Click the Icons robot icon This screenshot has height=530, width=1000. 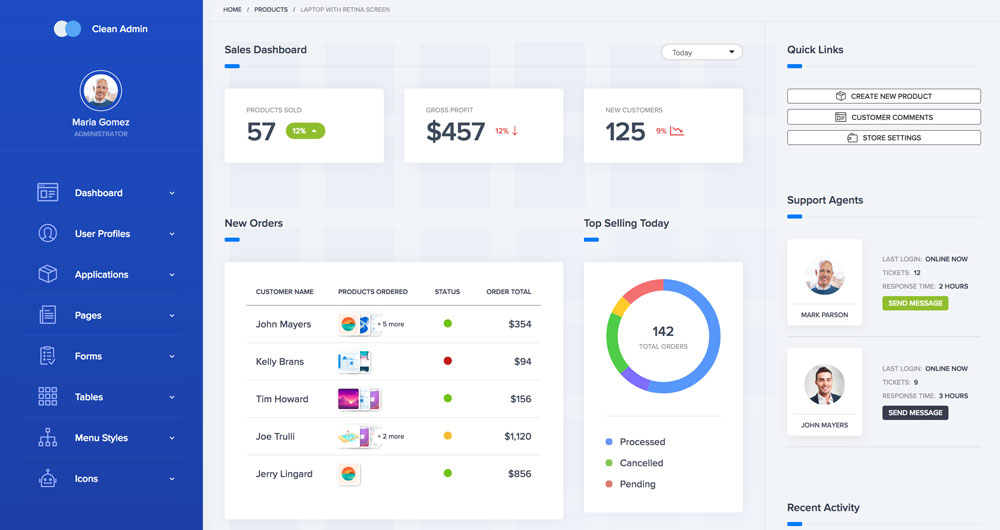click(47, 479)
